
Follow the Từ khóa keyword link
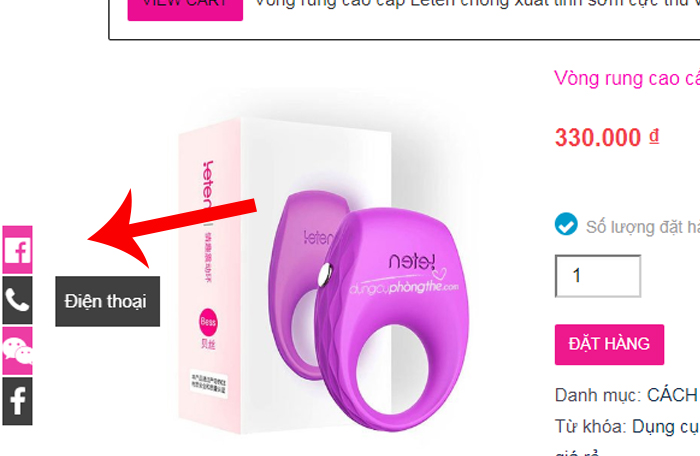666,427
